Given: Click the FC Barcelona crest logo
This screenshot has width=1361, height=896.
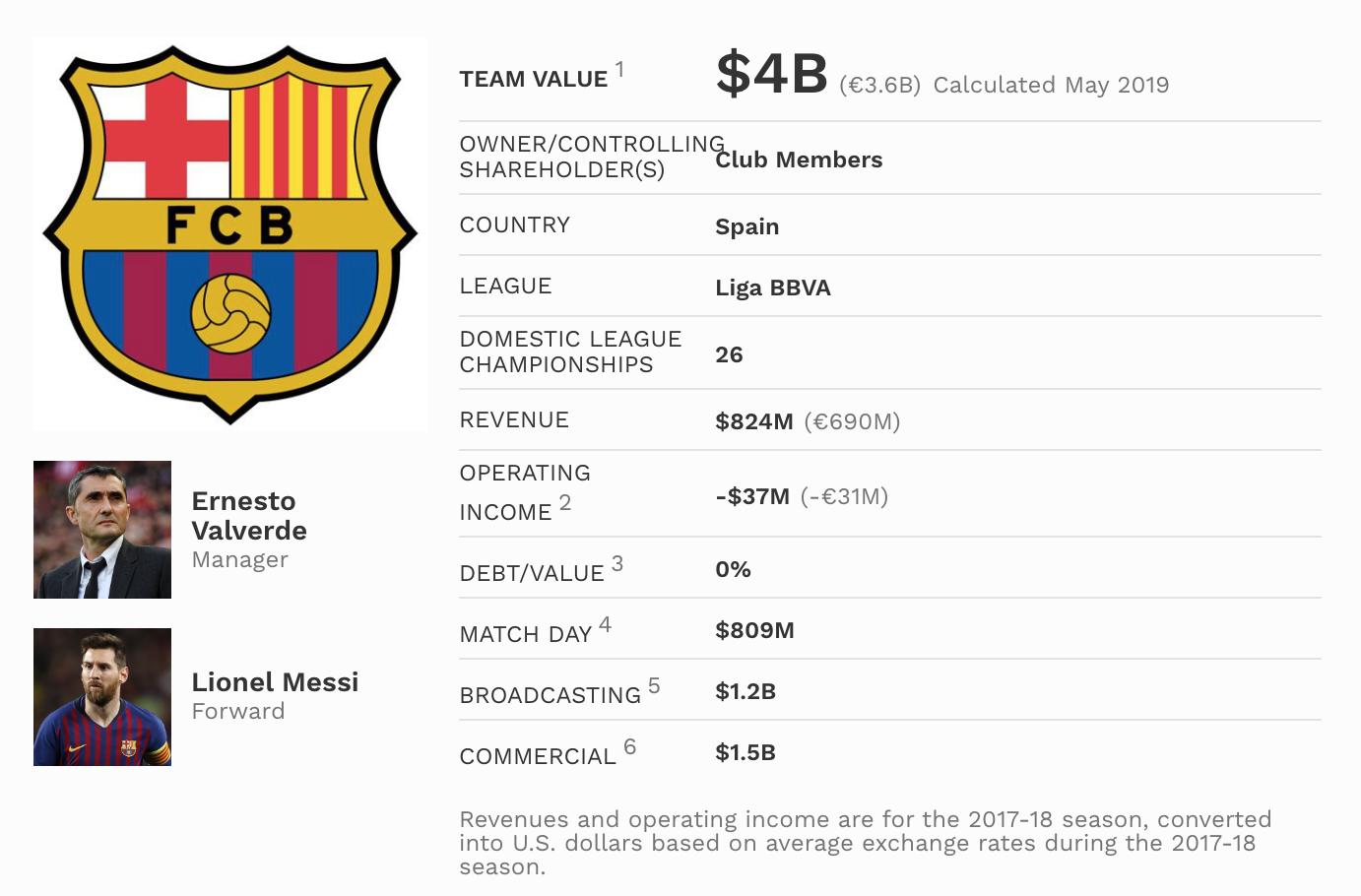Looking at the screenshot, I should pos(230,234).
